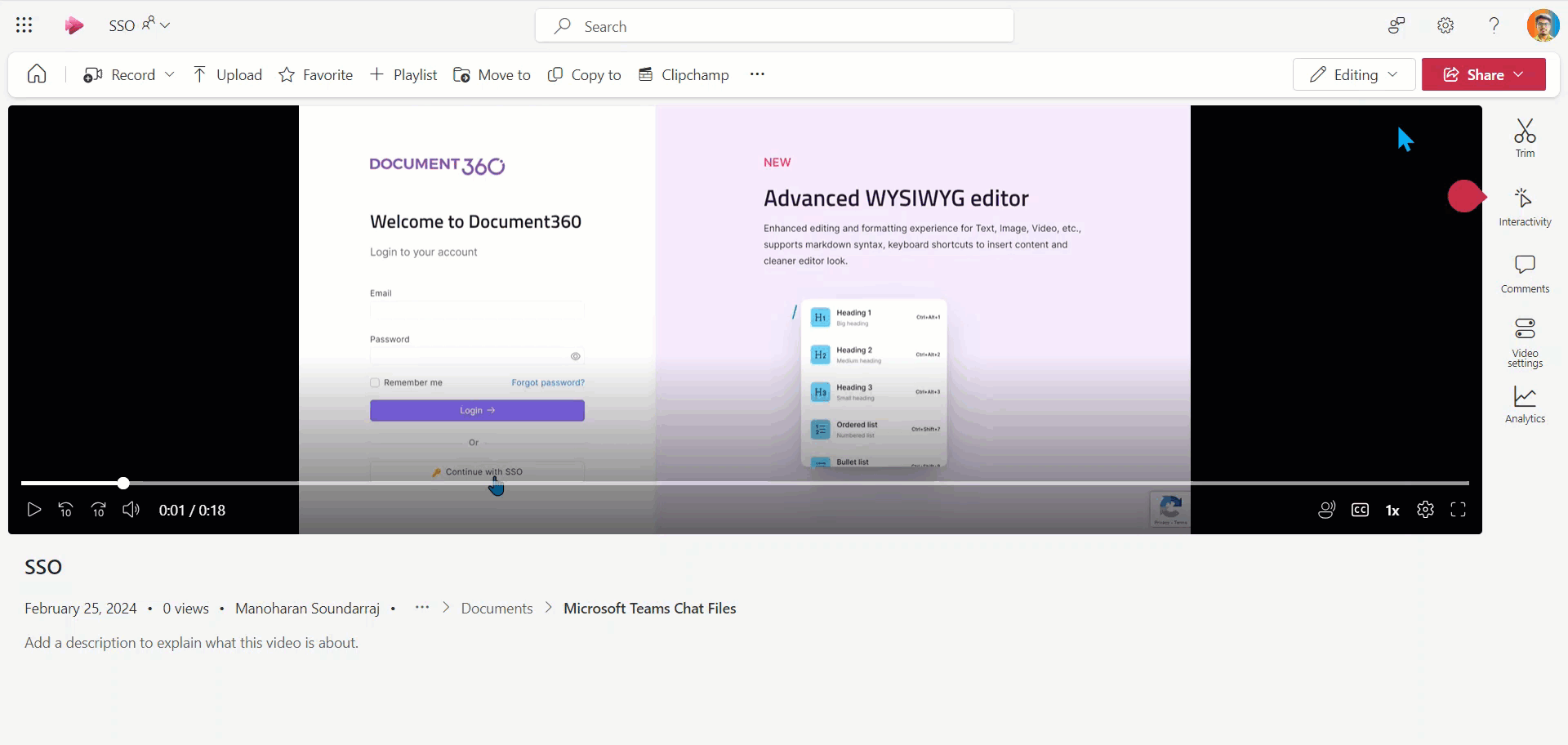
Task: Expand the SSO title dropdown
Action: click(x=164, y=25)
